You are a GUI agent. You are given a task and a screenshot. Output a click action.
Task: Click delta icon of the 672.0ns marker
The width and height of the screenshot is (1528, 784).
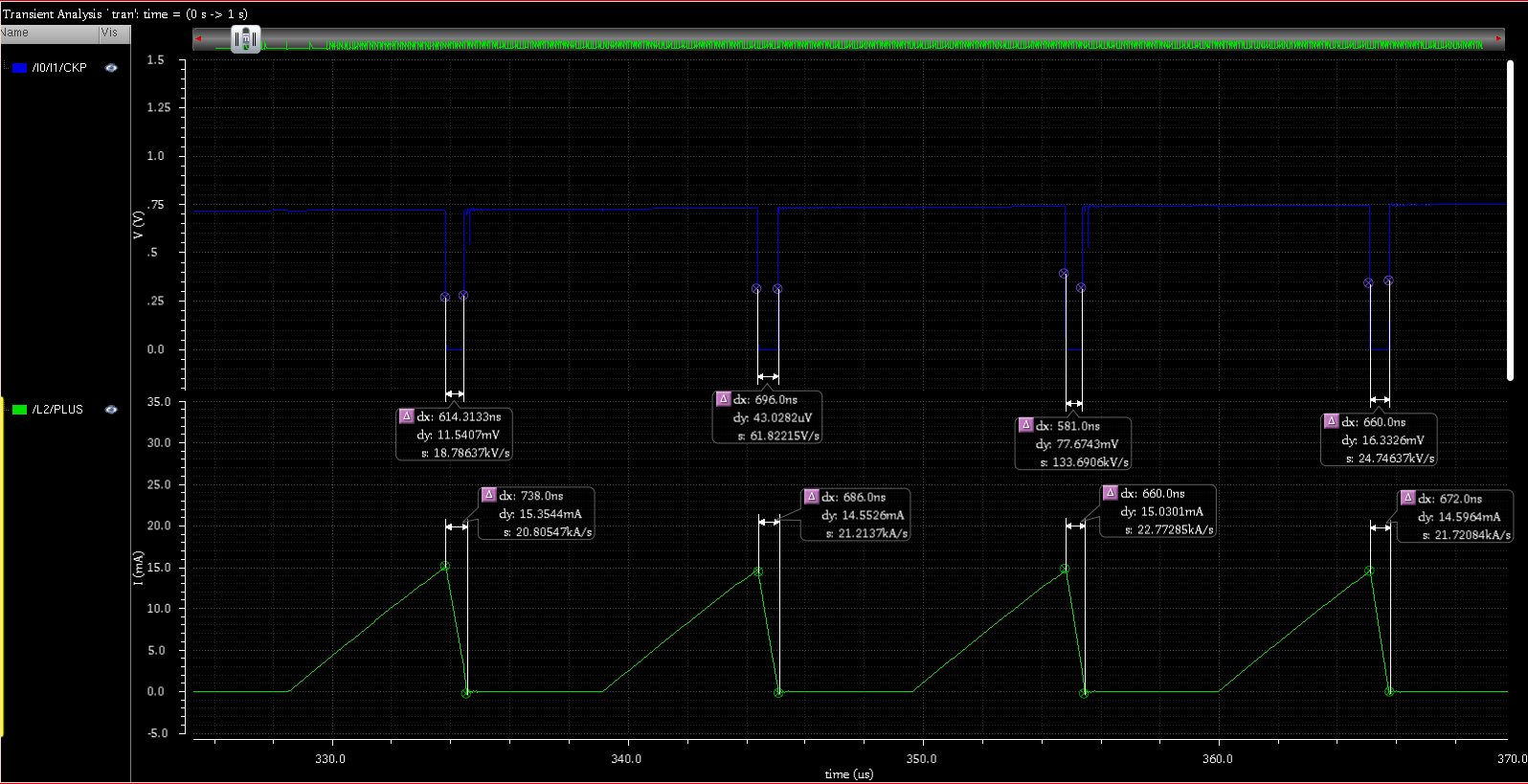(1407, 498)
